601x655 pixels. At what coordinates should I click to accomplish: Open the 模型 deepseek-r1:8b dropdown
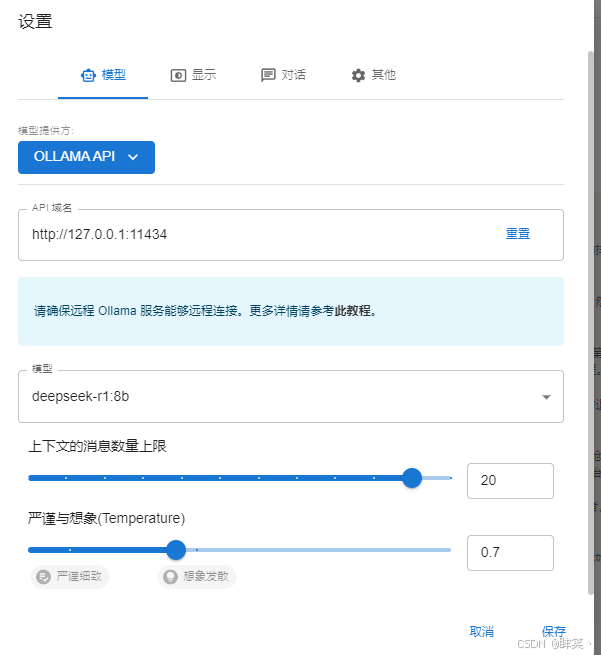click(291, 396)
